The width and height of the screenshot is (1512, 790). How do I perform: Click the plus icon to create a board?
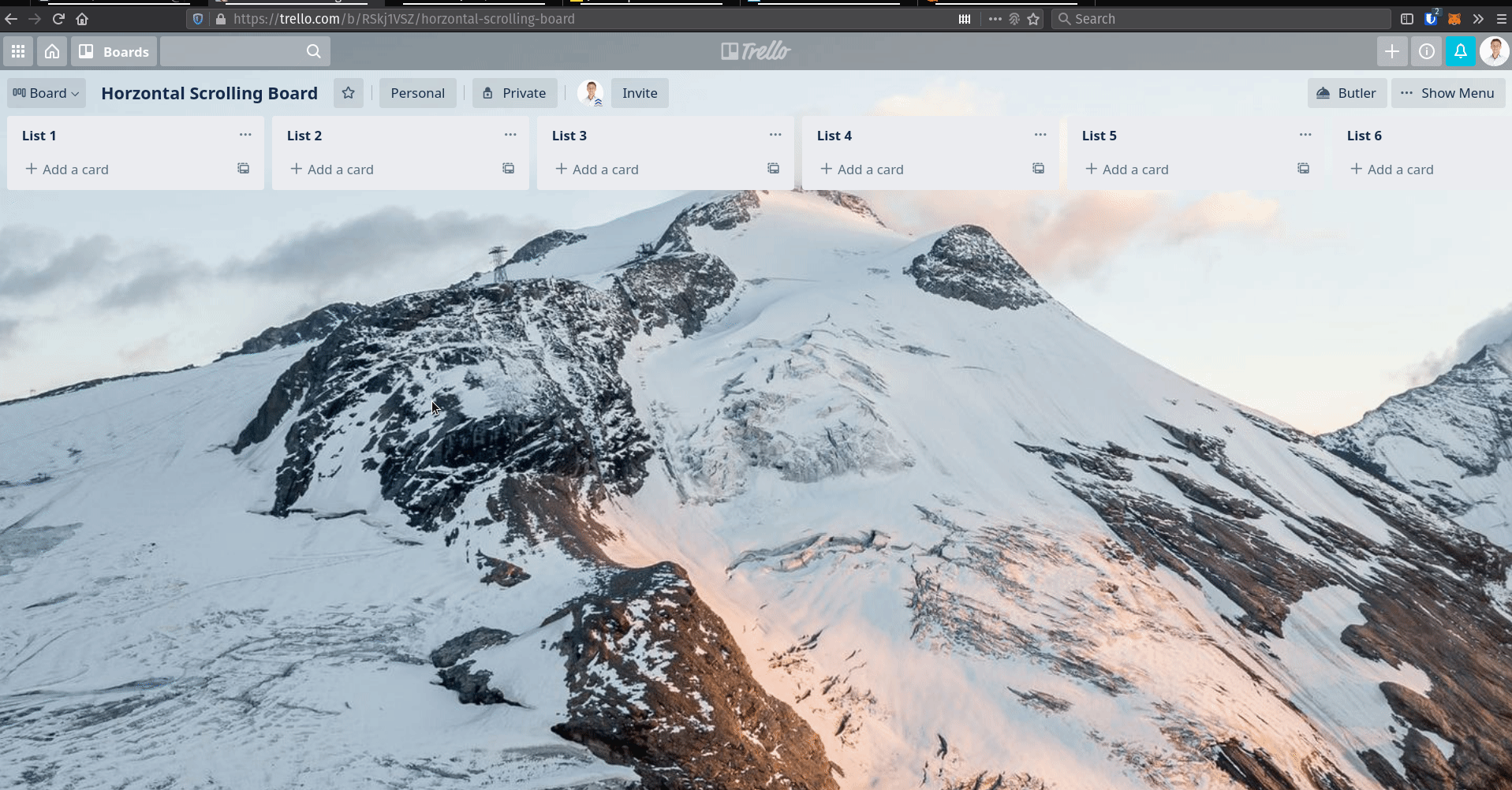click(x=1393, y=50)
